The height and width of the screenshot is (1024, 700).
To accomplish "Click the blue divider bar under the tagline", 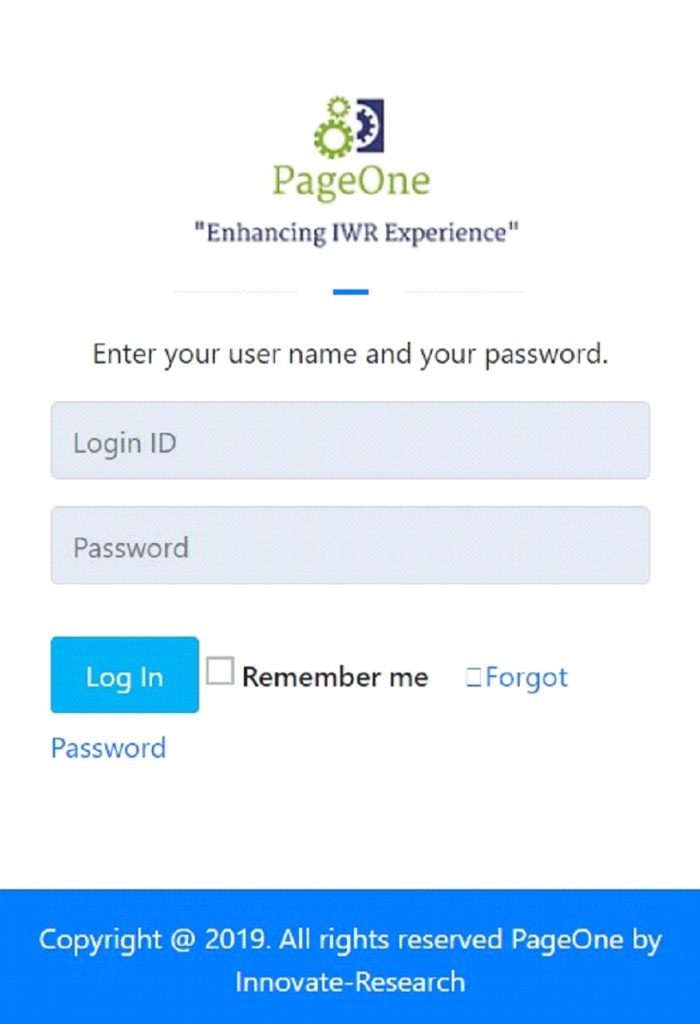I will click(351, 292).
